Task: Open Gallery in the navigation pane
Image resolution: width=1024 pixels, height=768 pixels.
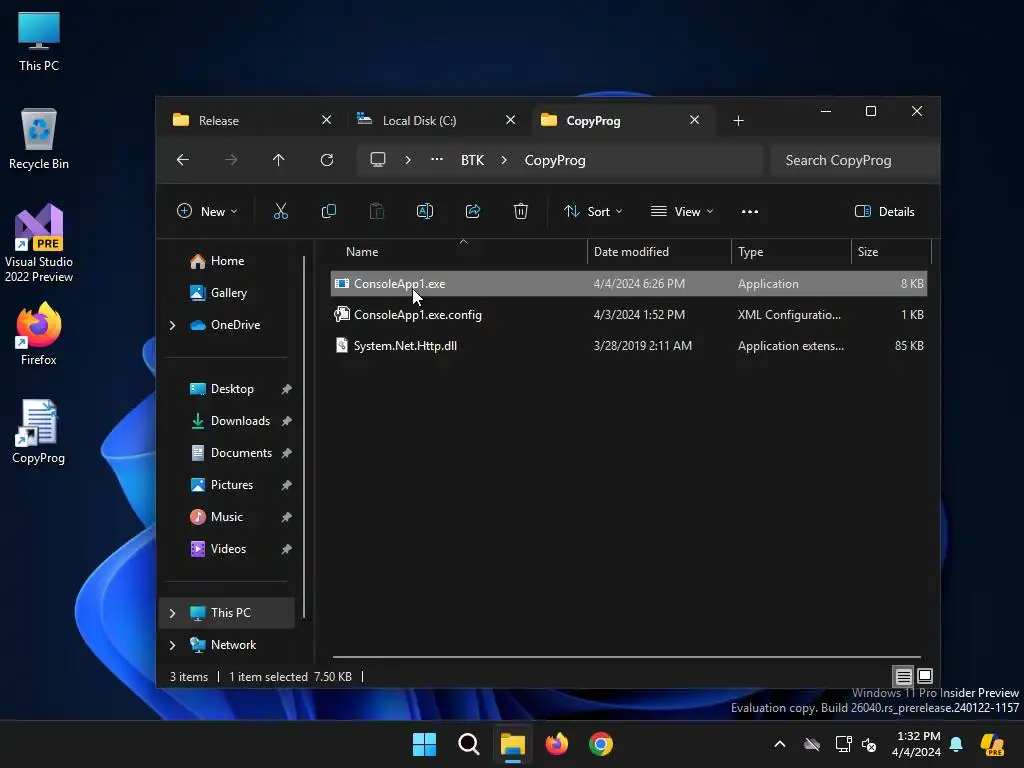Action: coord(227,293)
